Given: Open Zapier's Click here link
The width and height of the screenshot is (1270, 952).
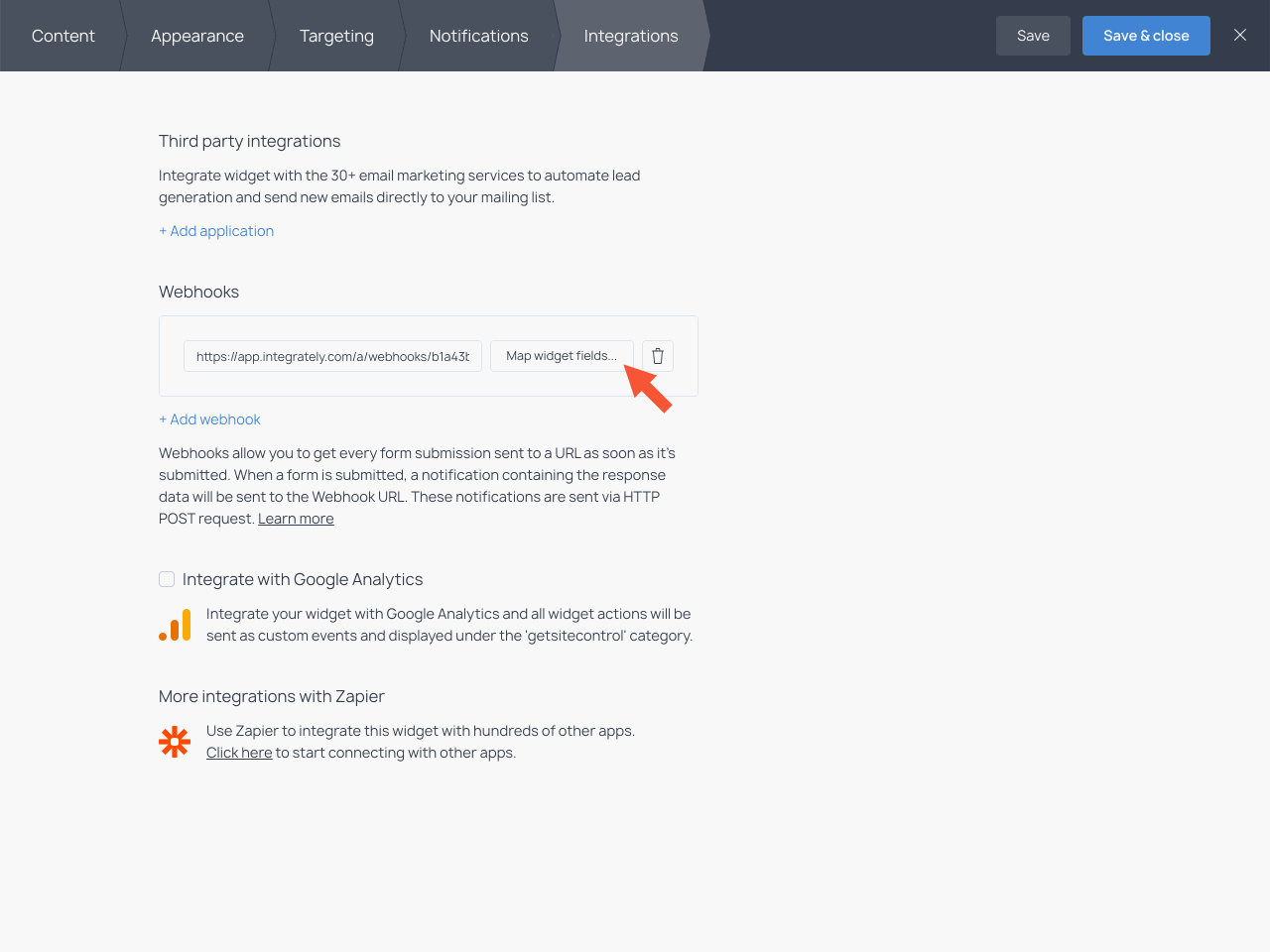Looking at the screenshot, I should pyautogui.click(x=239, y=753).
